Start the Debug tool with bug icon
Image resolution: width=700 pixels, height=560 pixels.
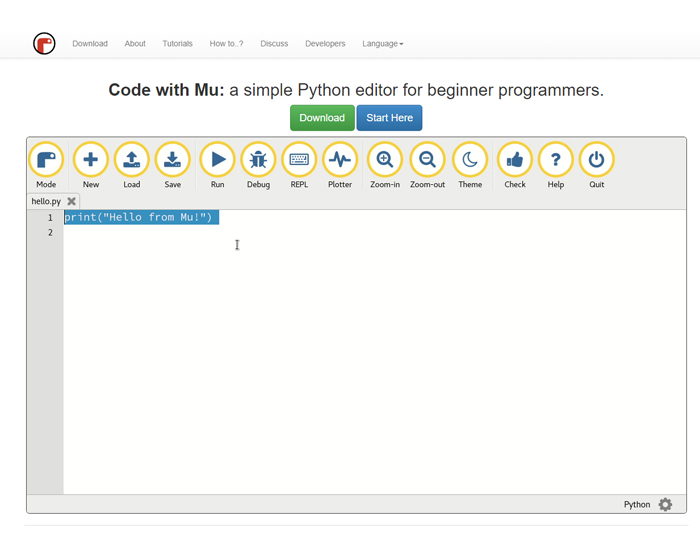tap(258, 160)
